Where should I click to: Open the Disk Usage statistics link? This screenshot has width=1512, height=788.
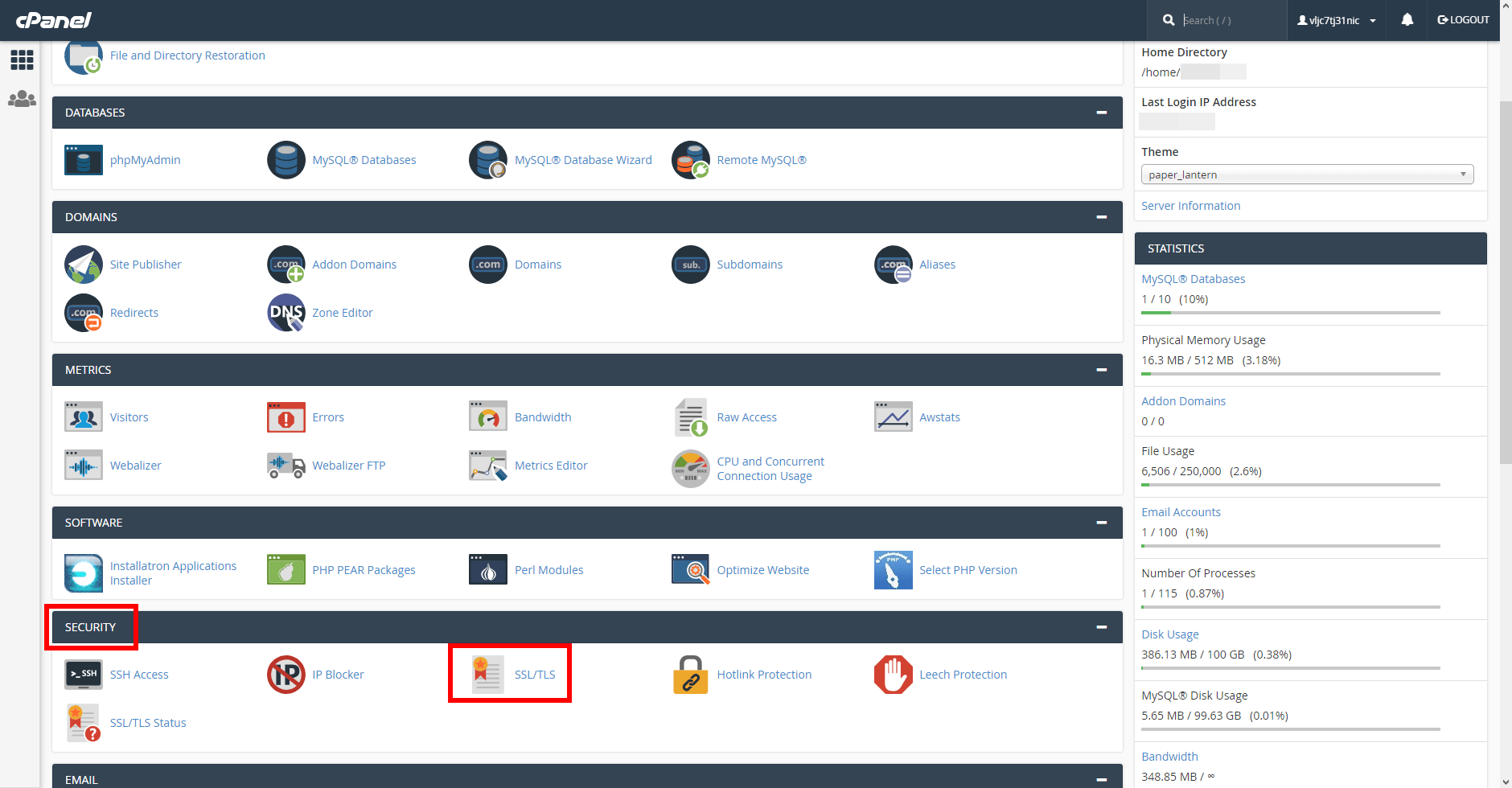1170,634
